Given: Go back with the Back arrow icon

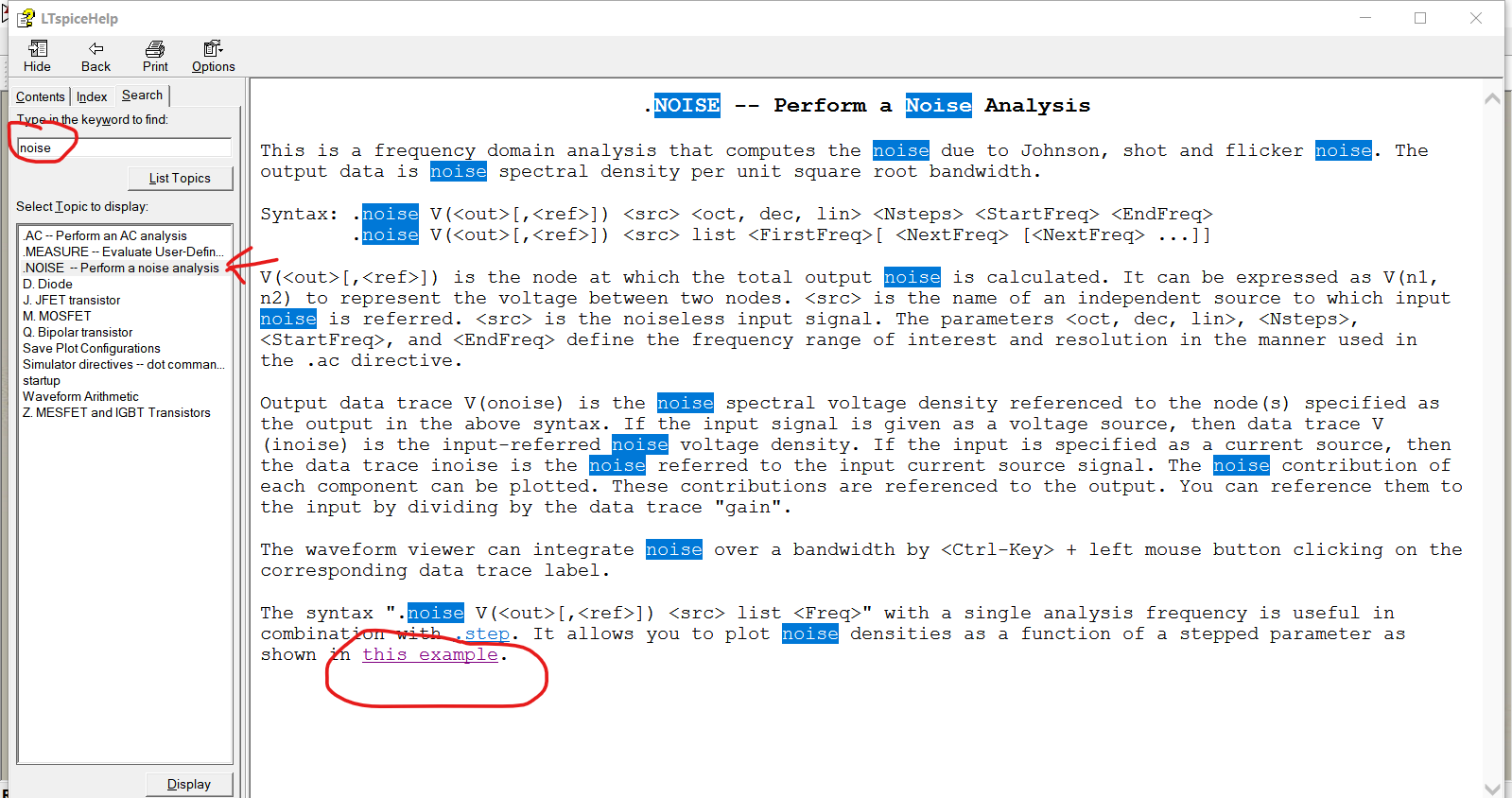Looking at the screenshot, I should coord(96,49).
